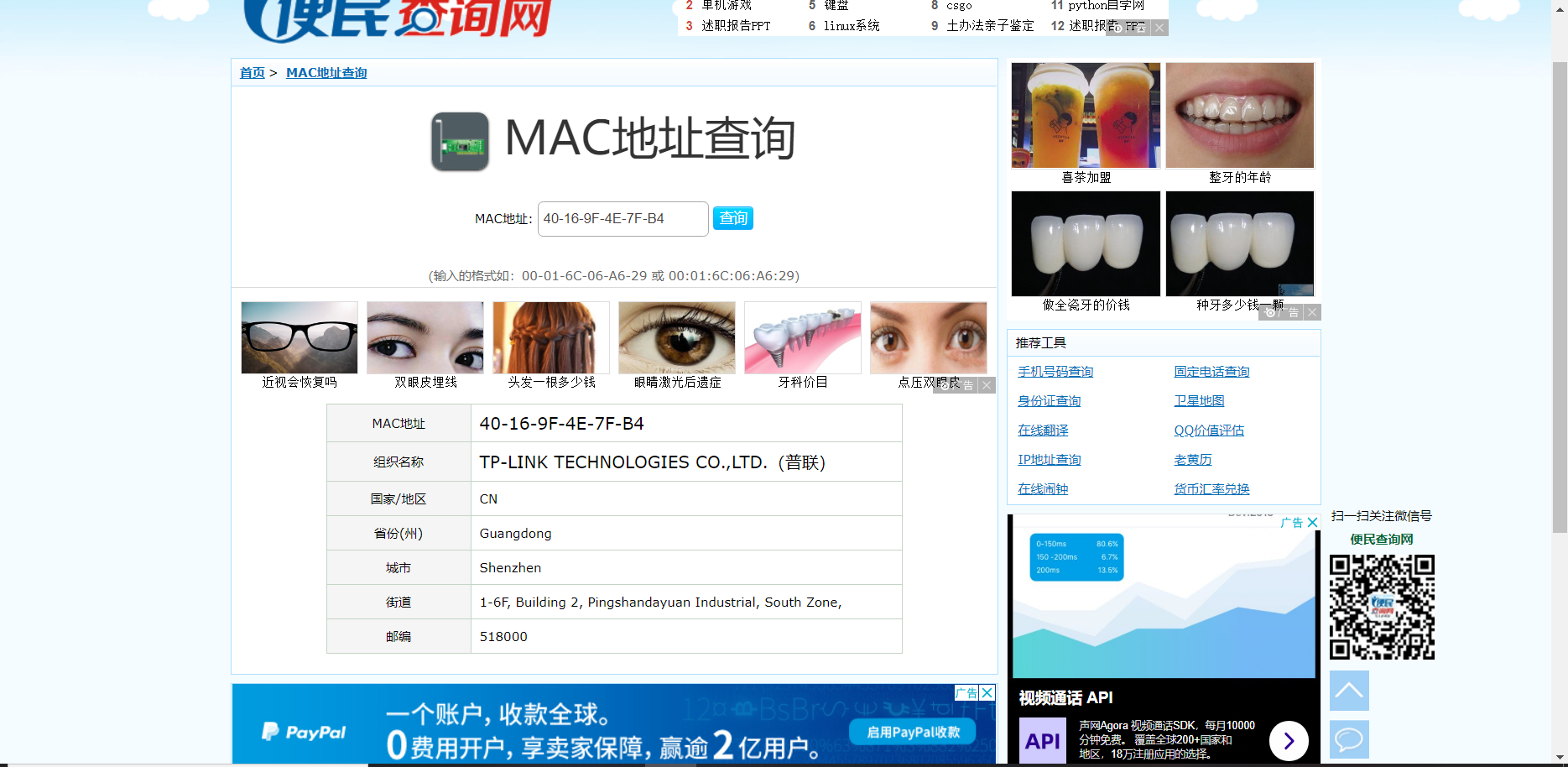Click the 视频通话 API ad title

point(1065,698)
